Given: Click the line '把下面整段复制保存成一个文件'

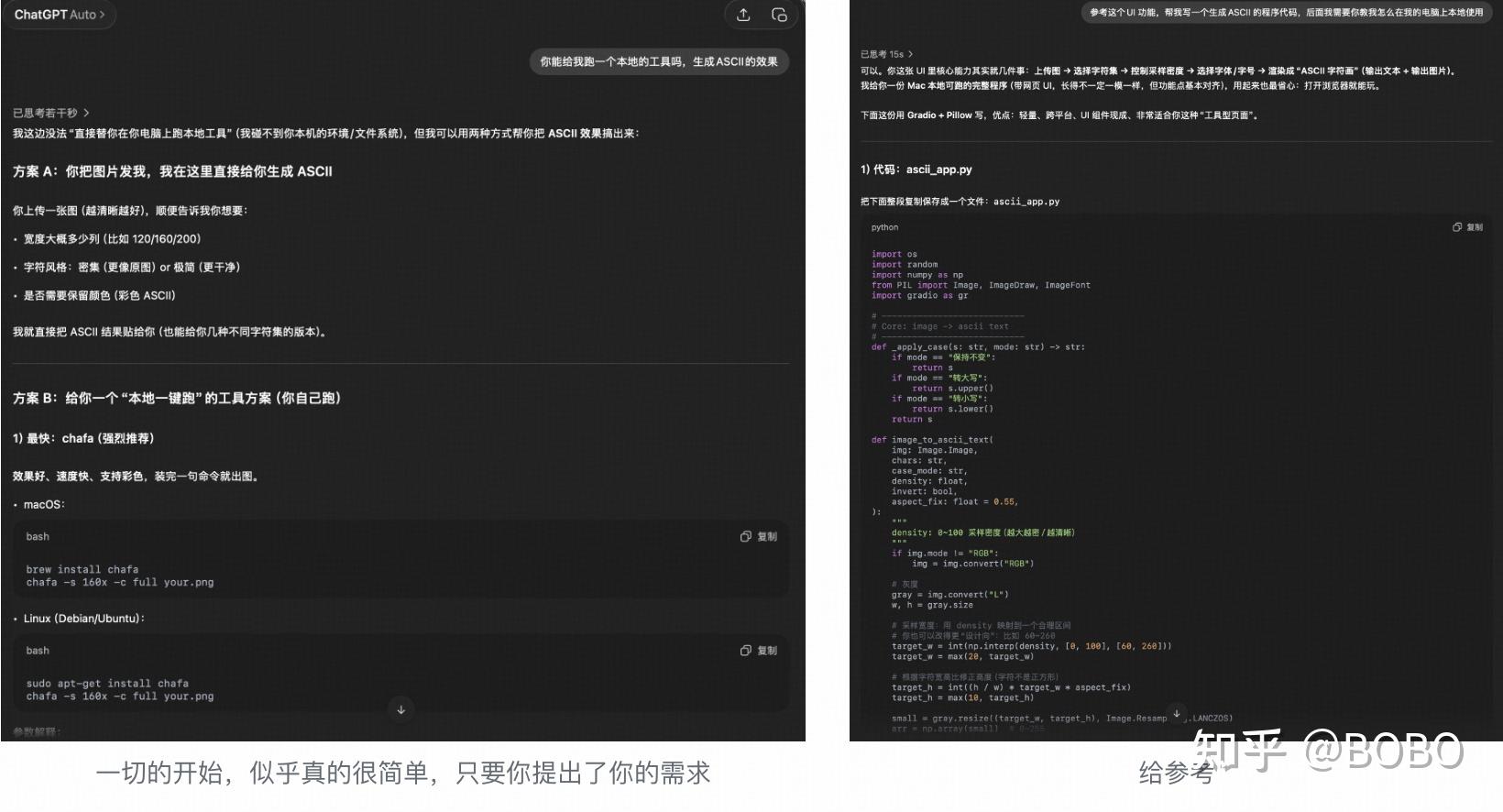Looking at the screenshot, I should [x=960, y=202].
